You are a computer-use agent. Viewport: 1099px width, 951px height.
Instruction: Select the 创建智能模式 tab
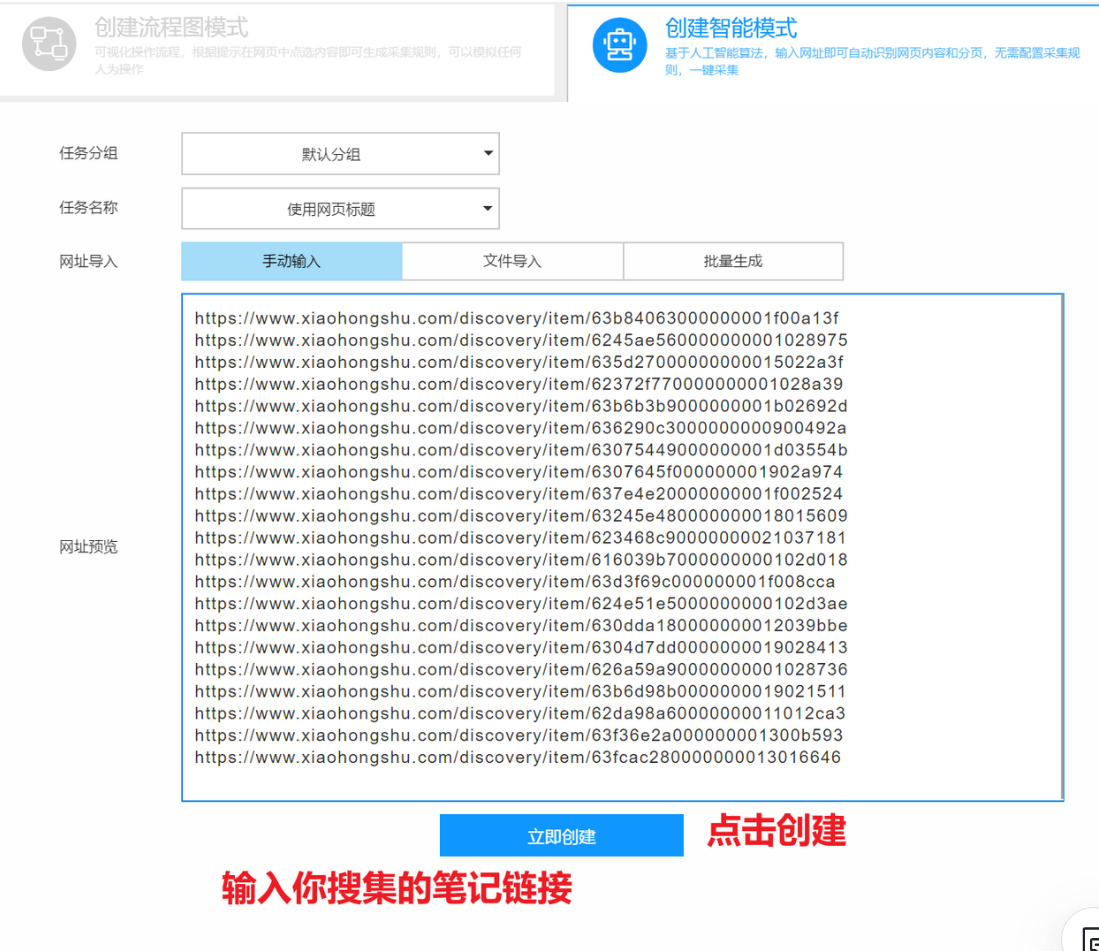pyautogui.click(x=833, y=52)
